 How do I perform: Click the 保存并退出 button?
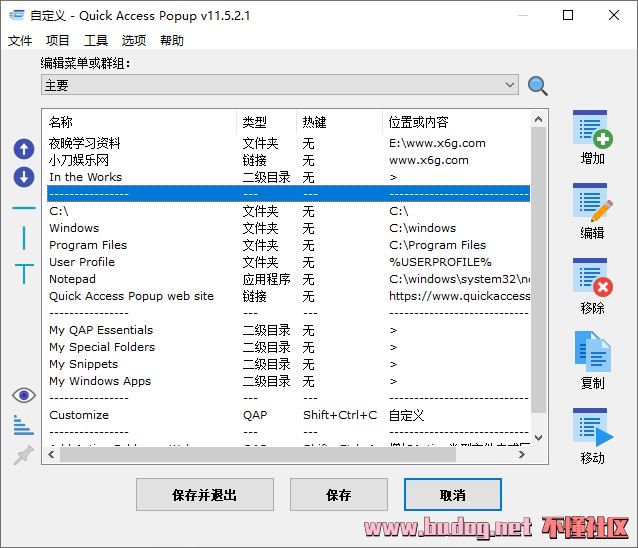click(205, 494)
